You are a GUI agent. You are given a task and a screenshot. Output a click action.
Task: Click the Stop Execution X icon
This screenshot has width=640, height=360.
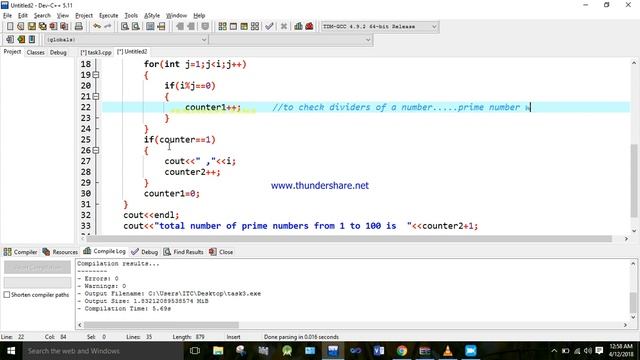(284, 27)
